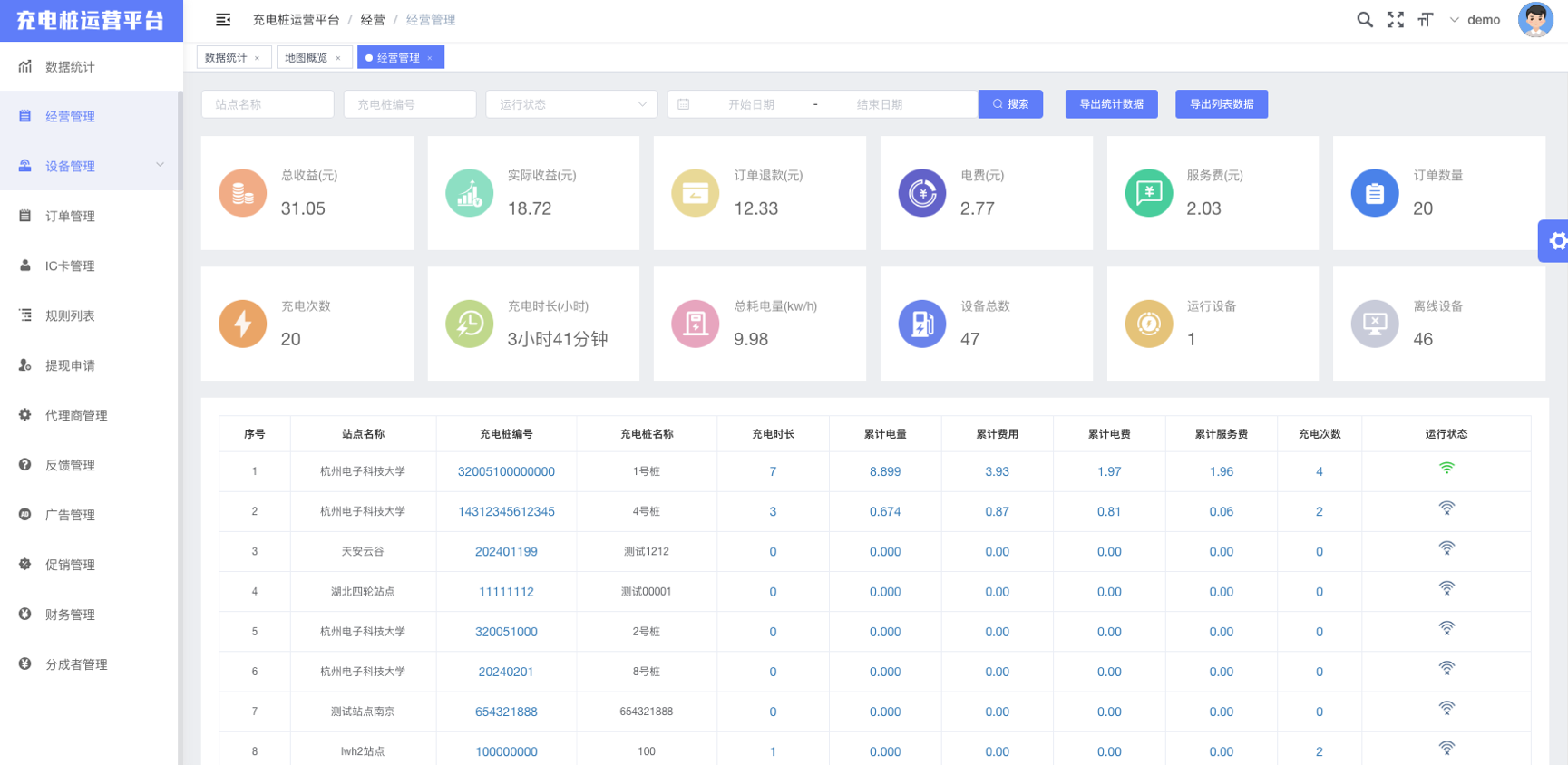Click the green online wifi icon in row 1
The height and width of the screenshot is (765, 1568).
(1446, 469)
